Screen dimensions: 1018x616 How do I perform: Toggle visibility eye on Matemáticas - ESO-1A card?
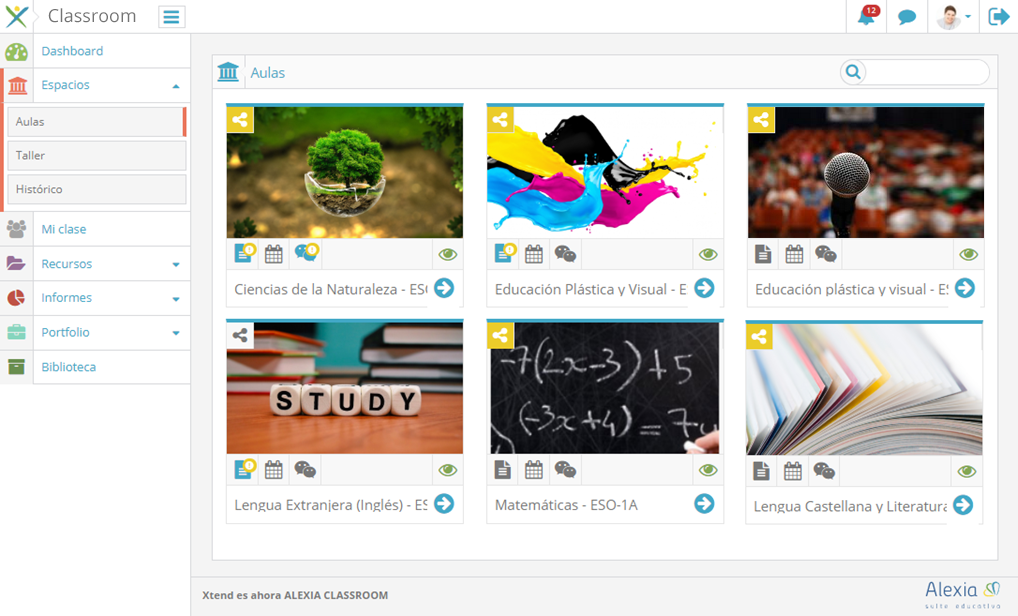pos(708,470)
